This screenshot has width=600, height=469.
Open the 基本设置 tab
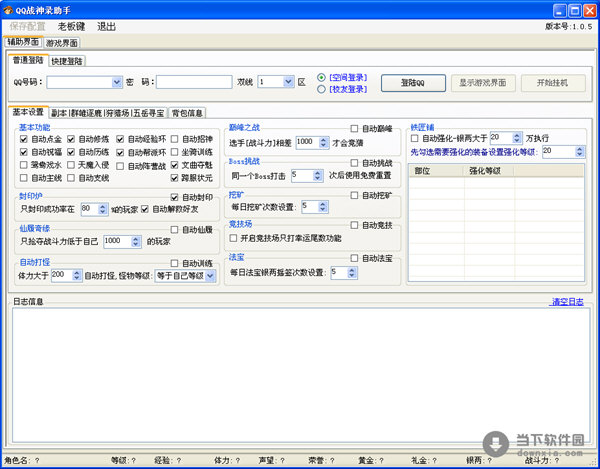28,112
